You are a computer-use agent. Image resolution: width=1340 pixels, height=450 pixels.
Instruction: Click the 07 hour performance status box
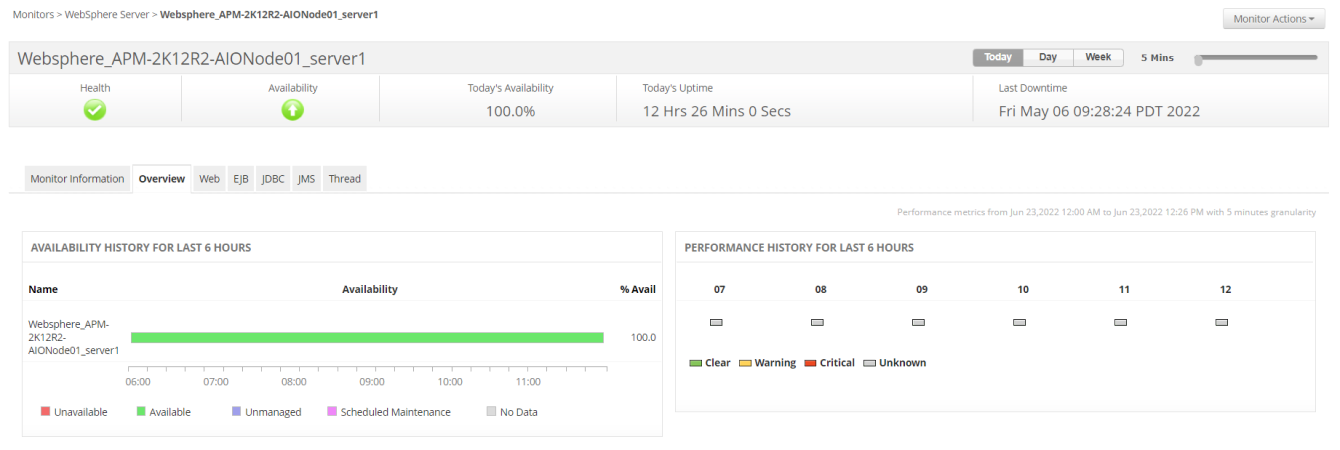716,323
